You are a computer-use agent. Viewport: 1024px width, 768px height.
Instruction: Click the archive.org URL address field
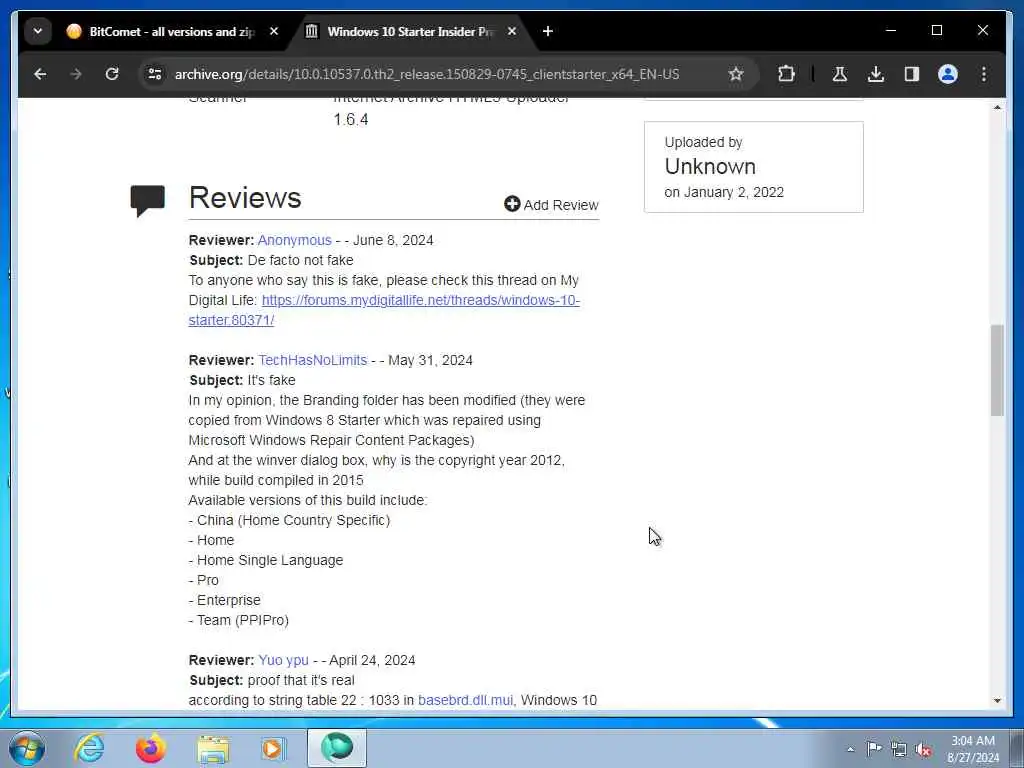coord(427,74)
